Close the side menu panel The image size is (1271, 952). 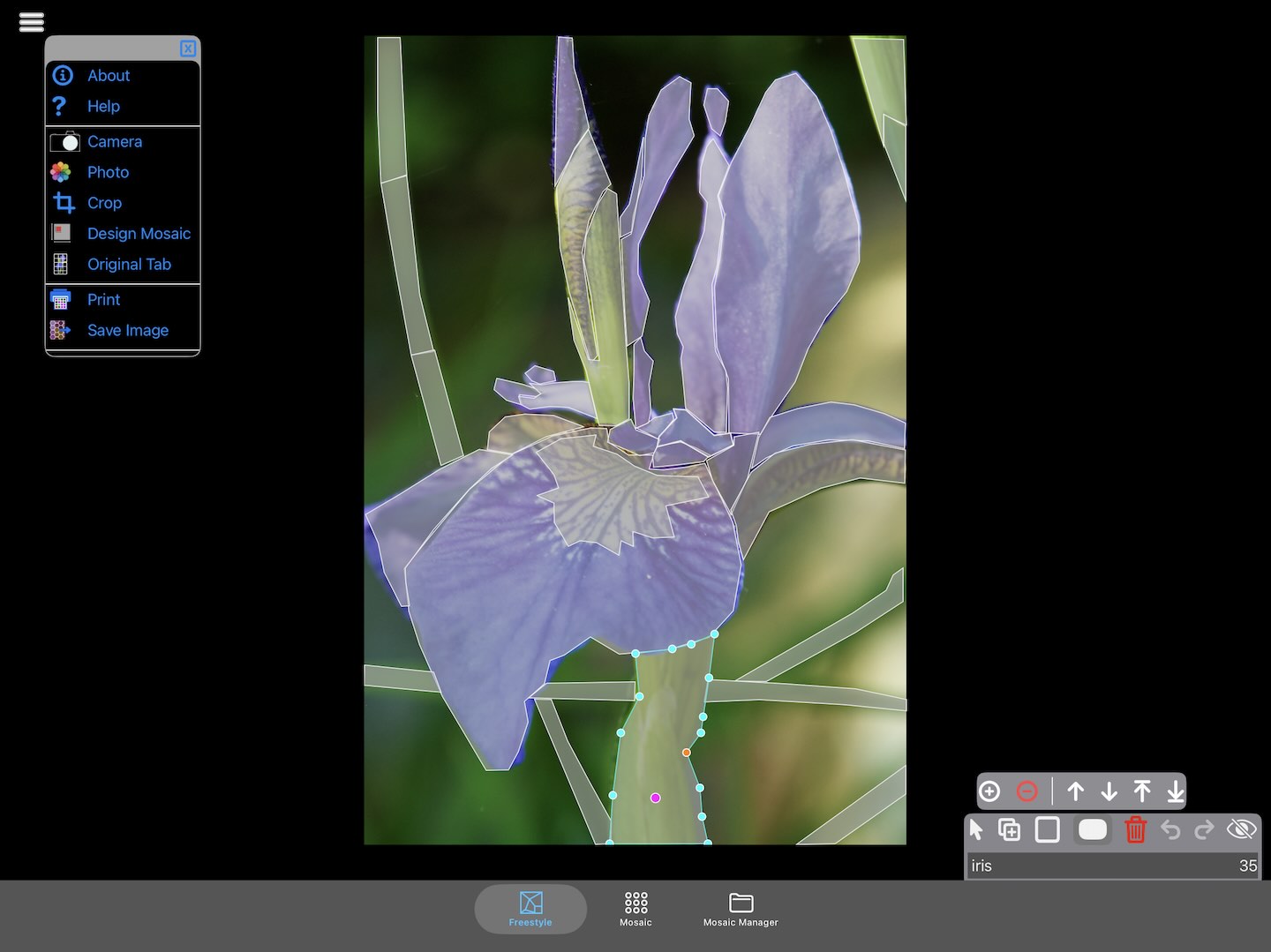point(188,49)
